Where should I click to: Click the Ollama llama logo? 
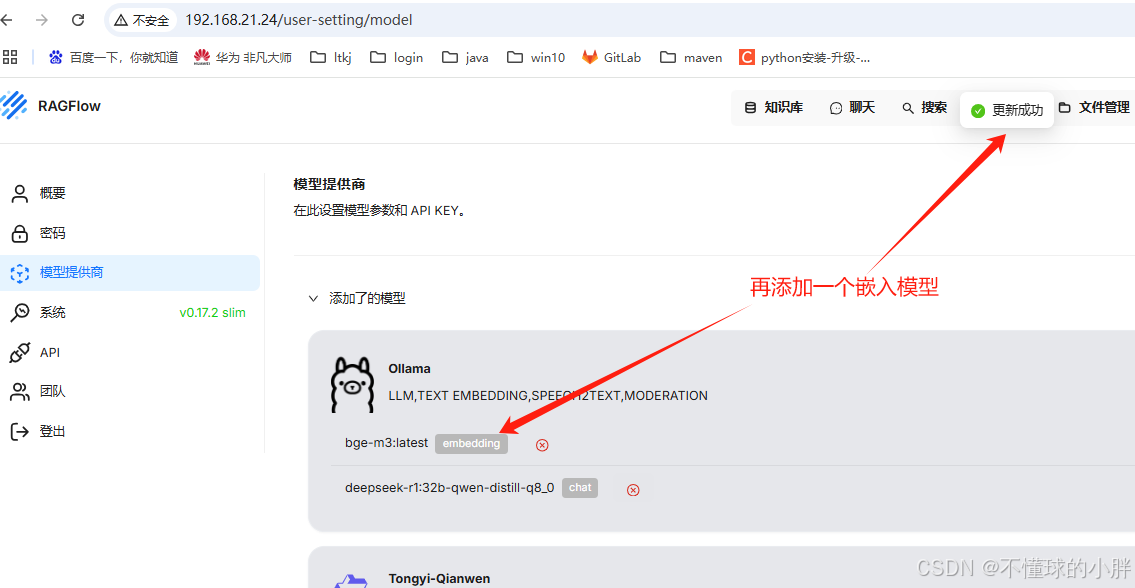352,385
